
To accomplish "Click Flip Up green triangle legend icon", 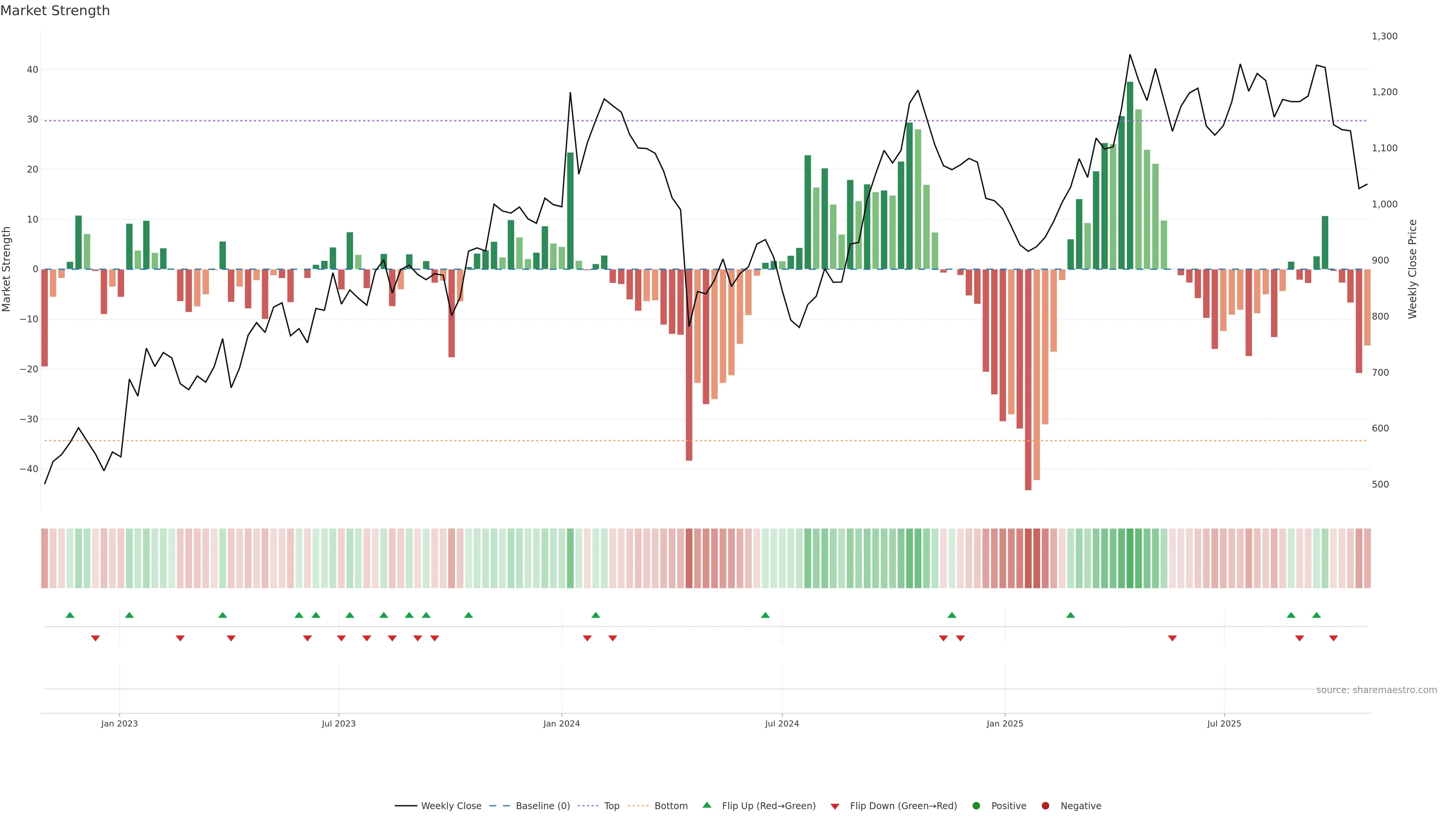I will pyautogui.click(x=706, y=805).
